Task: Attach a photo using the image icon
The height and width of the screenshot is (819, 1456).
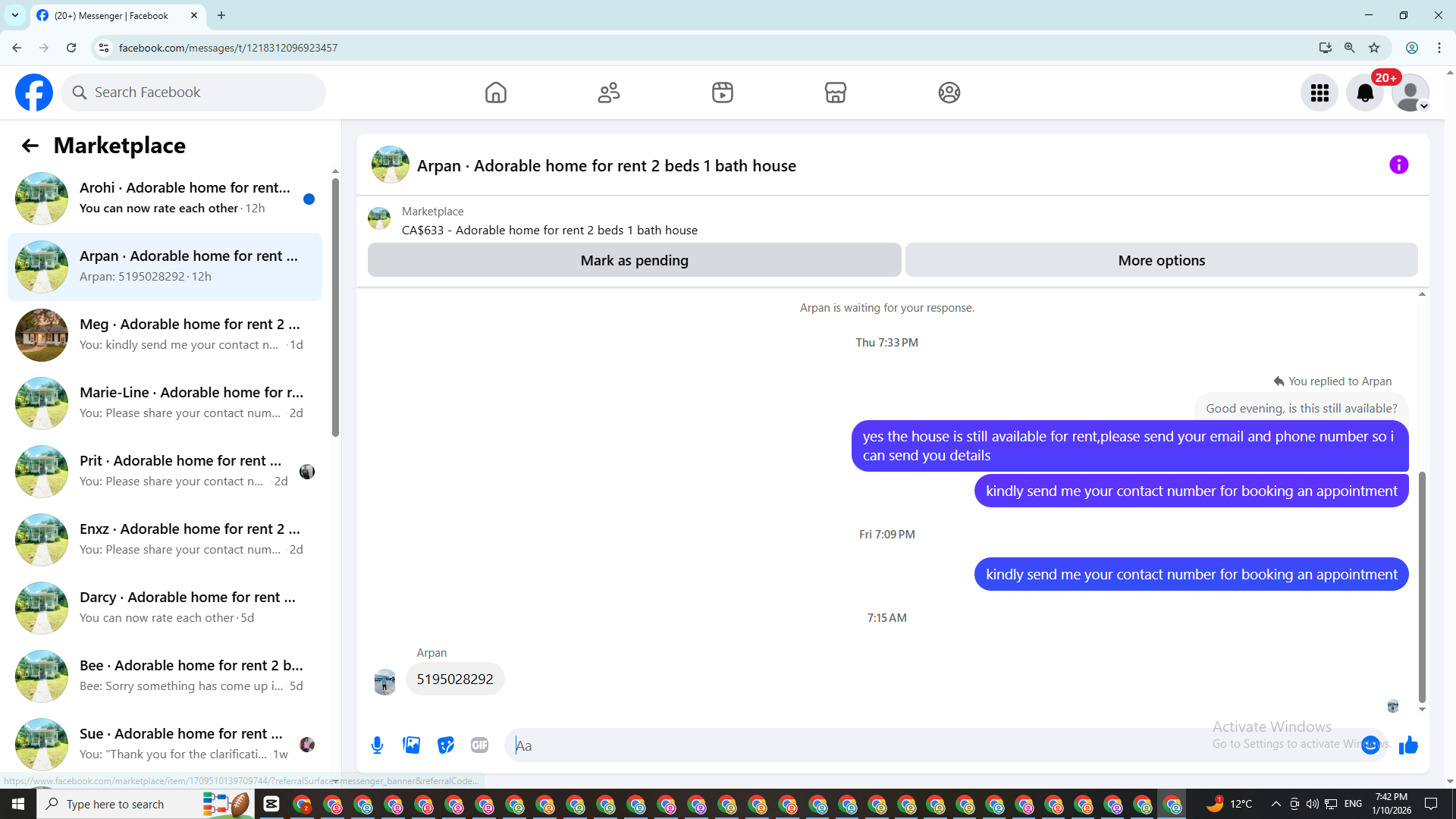Action: pos(412,745)
